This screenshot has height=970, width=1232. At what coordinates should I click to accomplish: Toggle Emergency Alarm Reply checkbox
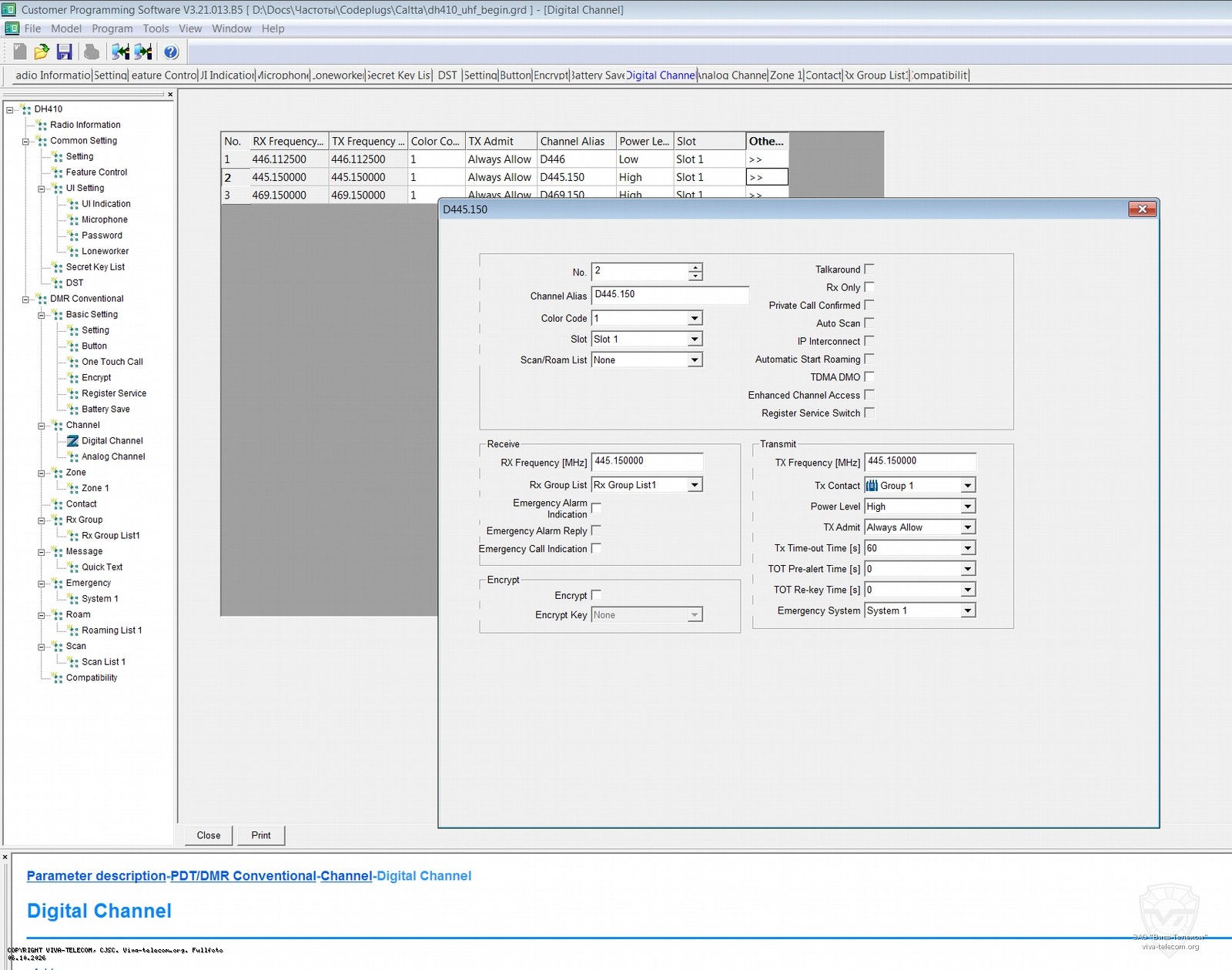(x=596, y=530)
